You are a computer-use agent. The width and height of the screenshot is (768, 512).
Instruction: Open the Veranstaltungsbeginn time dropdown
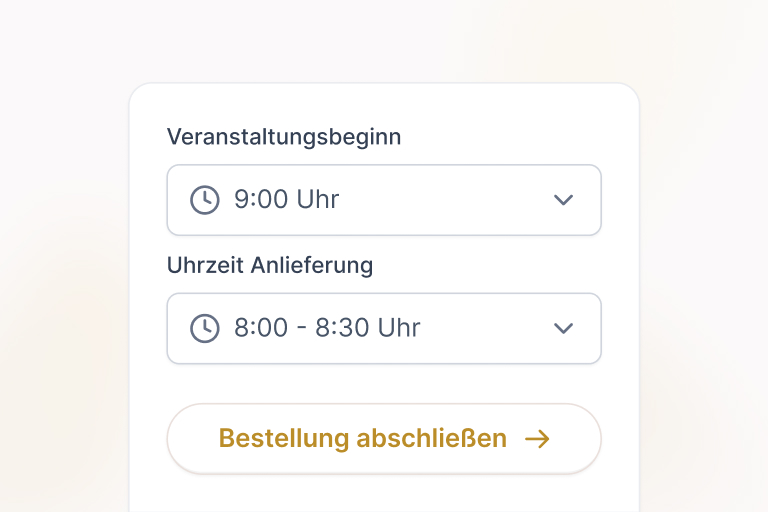coord(384,200)
